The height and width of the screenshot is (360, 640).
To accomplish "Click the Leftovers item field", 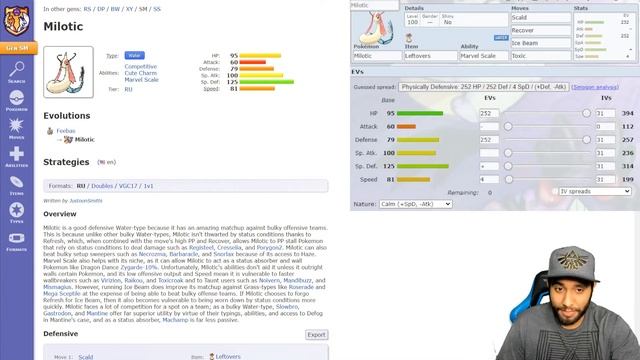I will (x=431, y=56).
